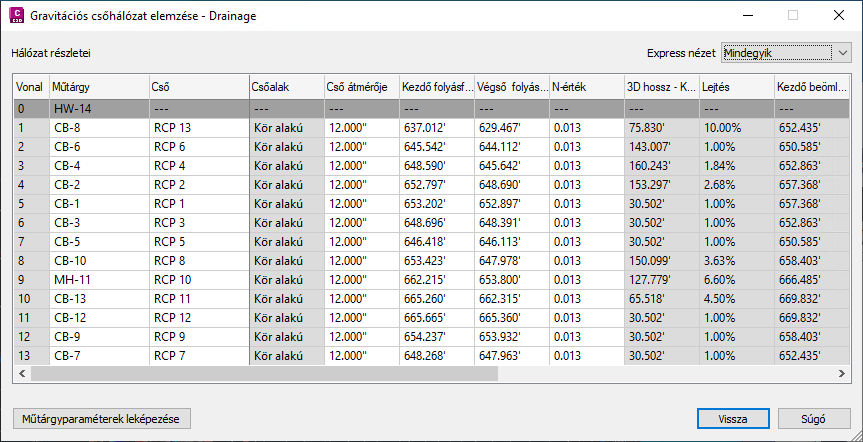Open the Express nézet dropdown
The image size is (863, 442).
(x=785, y=51)
